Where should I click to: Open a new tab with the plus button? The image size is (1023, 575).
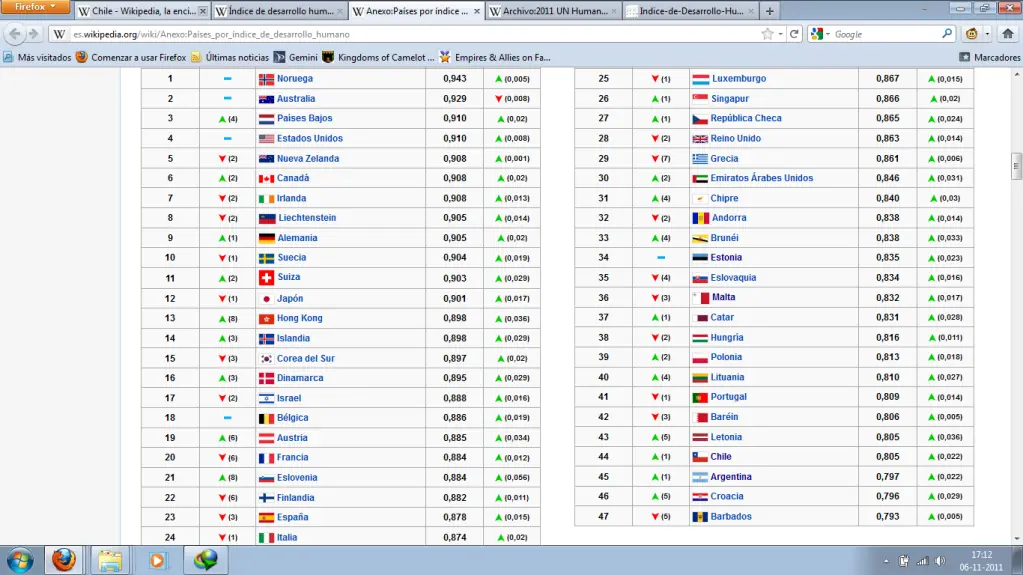[770, 11]
